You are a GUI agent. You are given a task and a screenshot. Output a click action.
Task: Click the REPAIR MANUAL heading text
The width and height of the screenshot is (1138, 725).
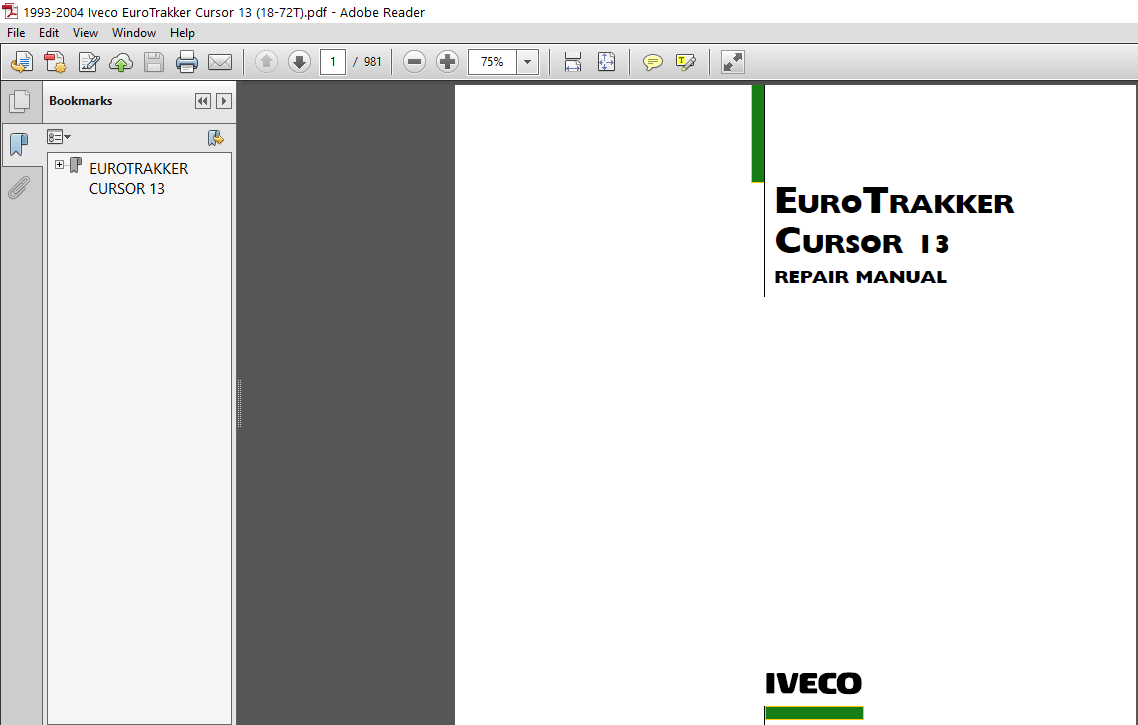[861, 277]
